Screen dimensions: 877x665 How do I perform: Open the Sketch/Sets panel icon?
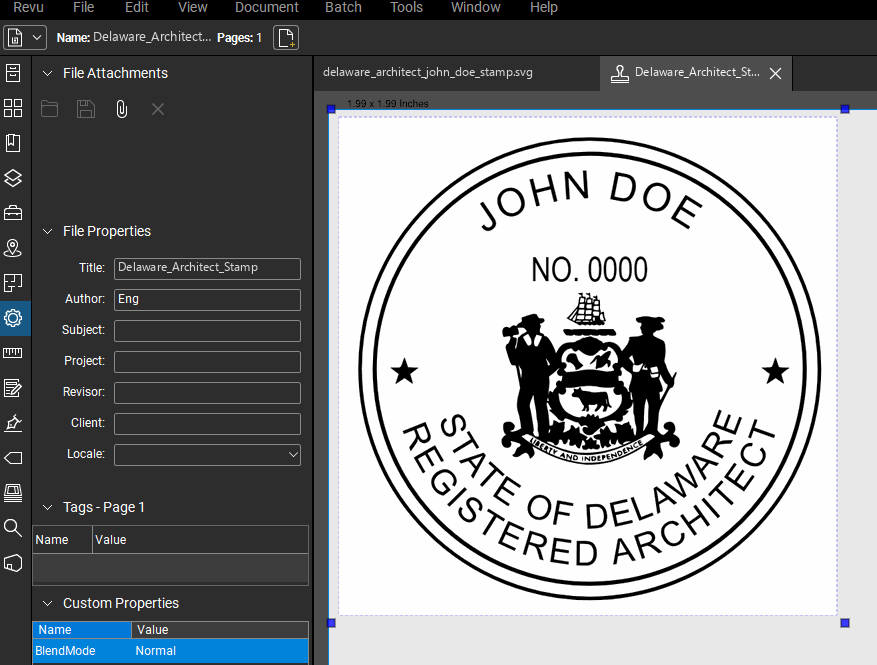pyautogui.click(x=13, y=283)
